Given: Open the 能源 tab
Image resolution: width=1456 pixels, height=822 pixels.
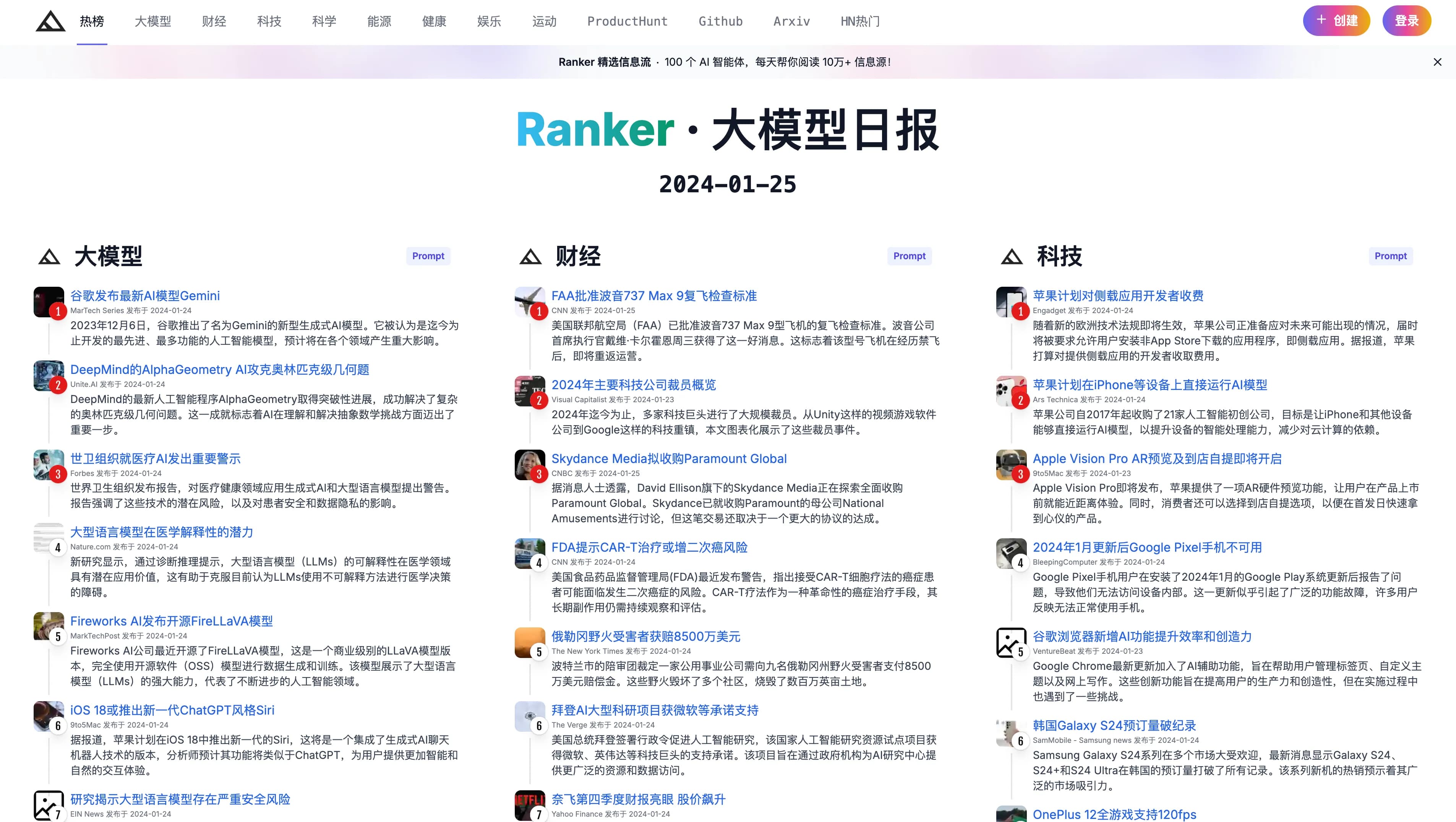Looking at the screenshot, I should (x=379, y=21).
